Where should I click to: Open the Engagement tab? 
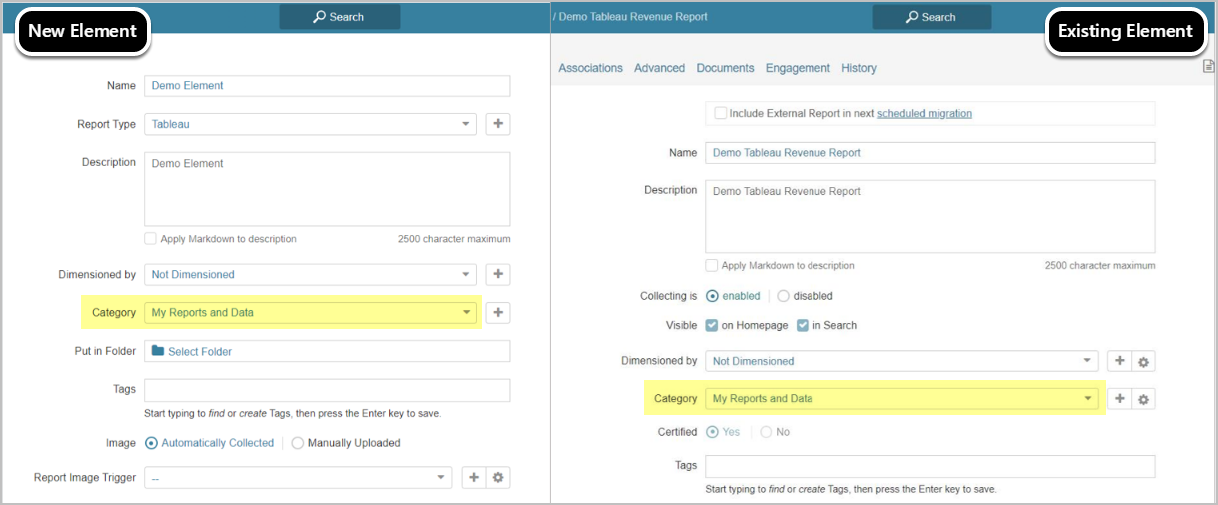pyautogui.click(x=797, y=68)
